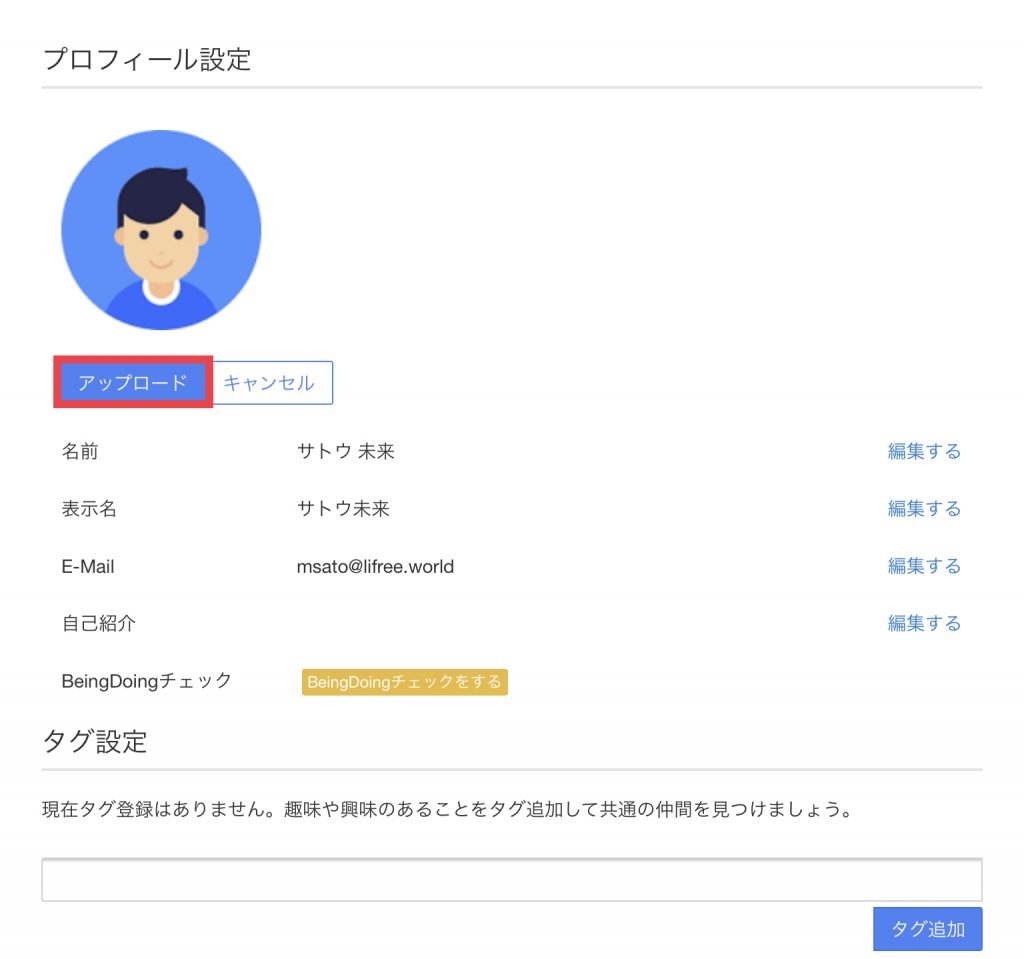Click the プロフィール設定 heading
Screen dimensions: 1024x959
point(146,59)
